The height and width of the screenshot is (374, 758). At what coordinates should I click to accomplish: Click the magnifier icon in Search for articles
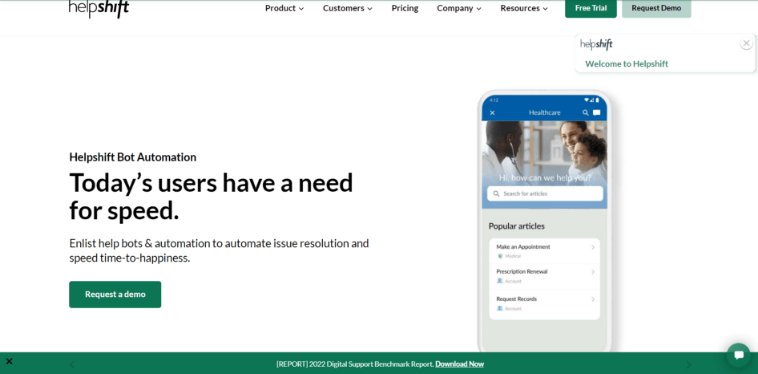[x=496, y=194]
